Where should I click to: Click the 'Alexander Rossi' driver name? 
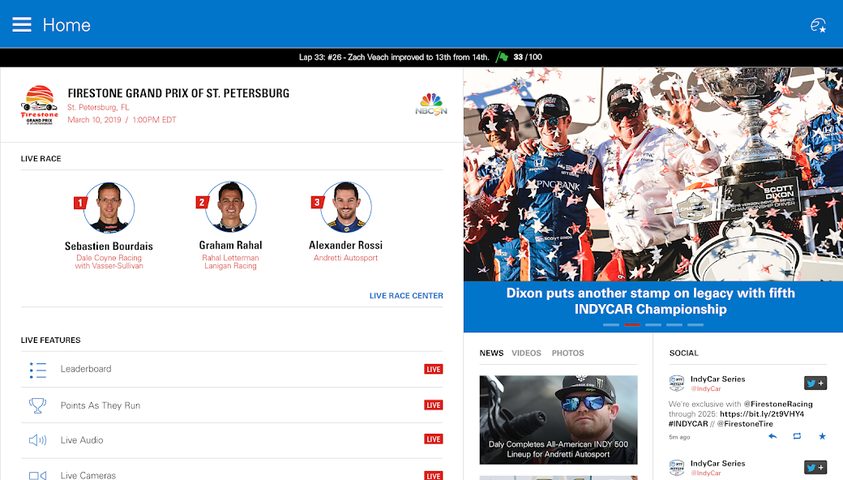pos(346,245)
